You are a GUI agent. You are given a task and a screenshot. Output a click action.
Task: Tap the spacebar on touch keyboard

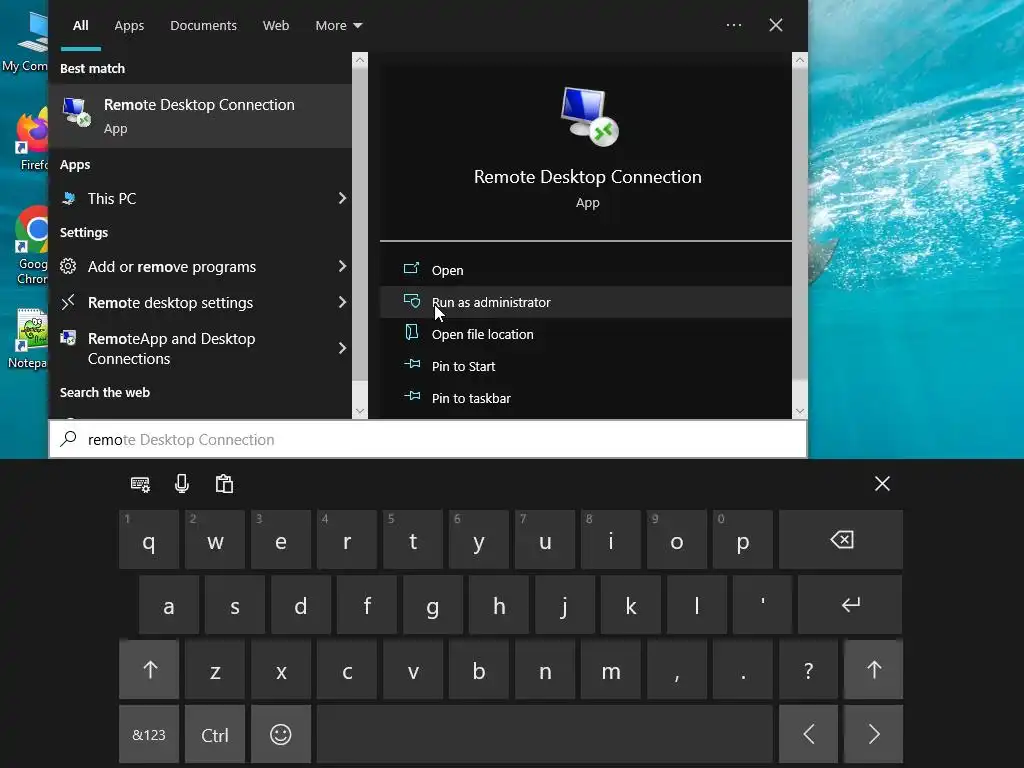545,734
